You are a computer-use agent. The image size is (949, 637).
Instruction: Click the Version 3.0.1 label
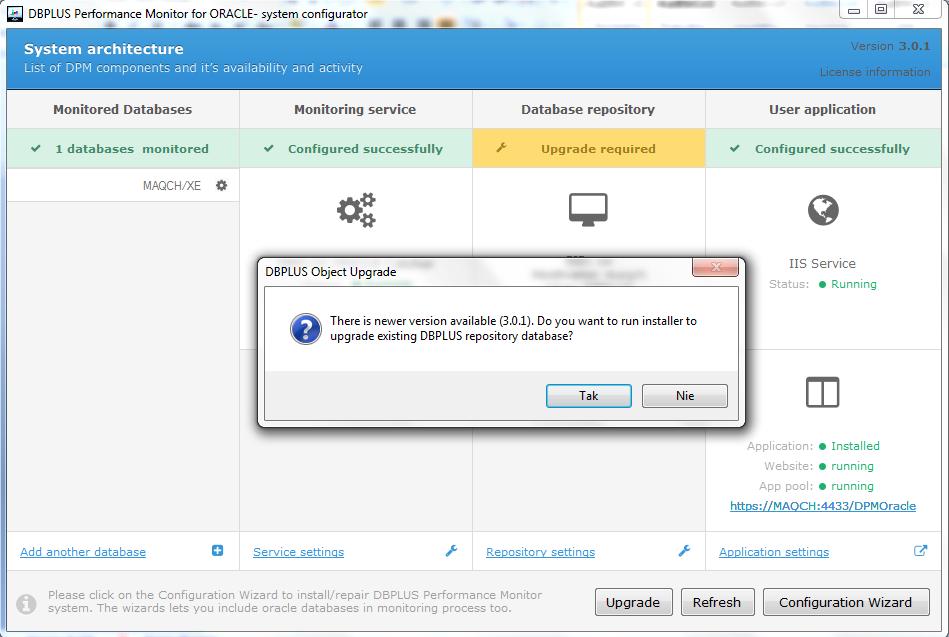(890, 46)
